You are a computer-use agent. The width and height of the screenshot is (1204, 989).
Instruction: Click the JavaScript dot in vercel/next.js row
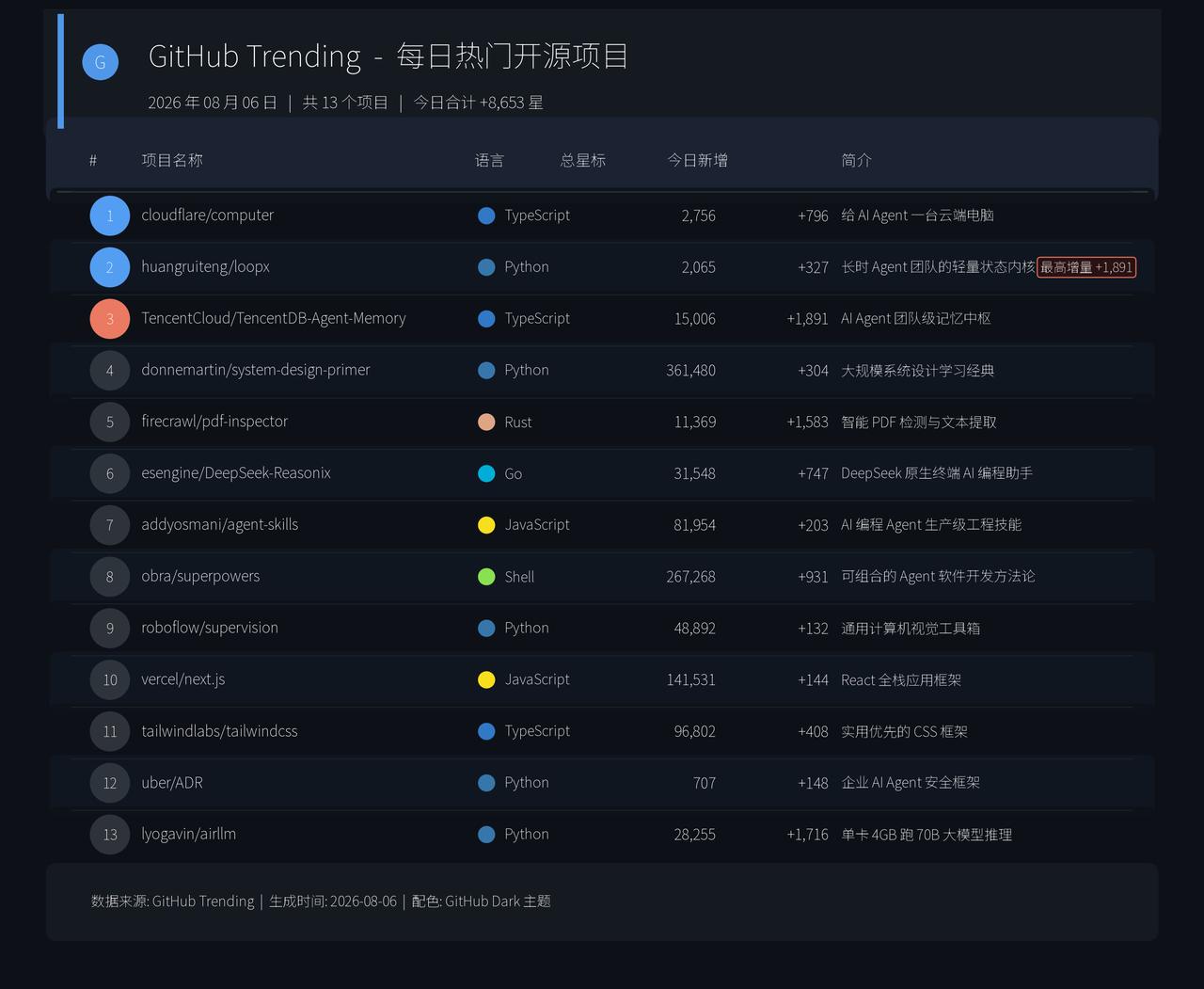point(486,679)
